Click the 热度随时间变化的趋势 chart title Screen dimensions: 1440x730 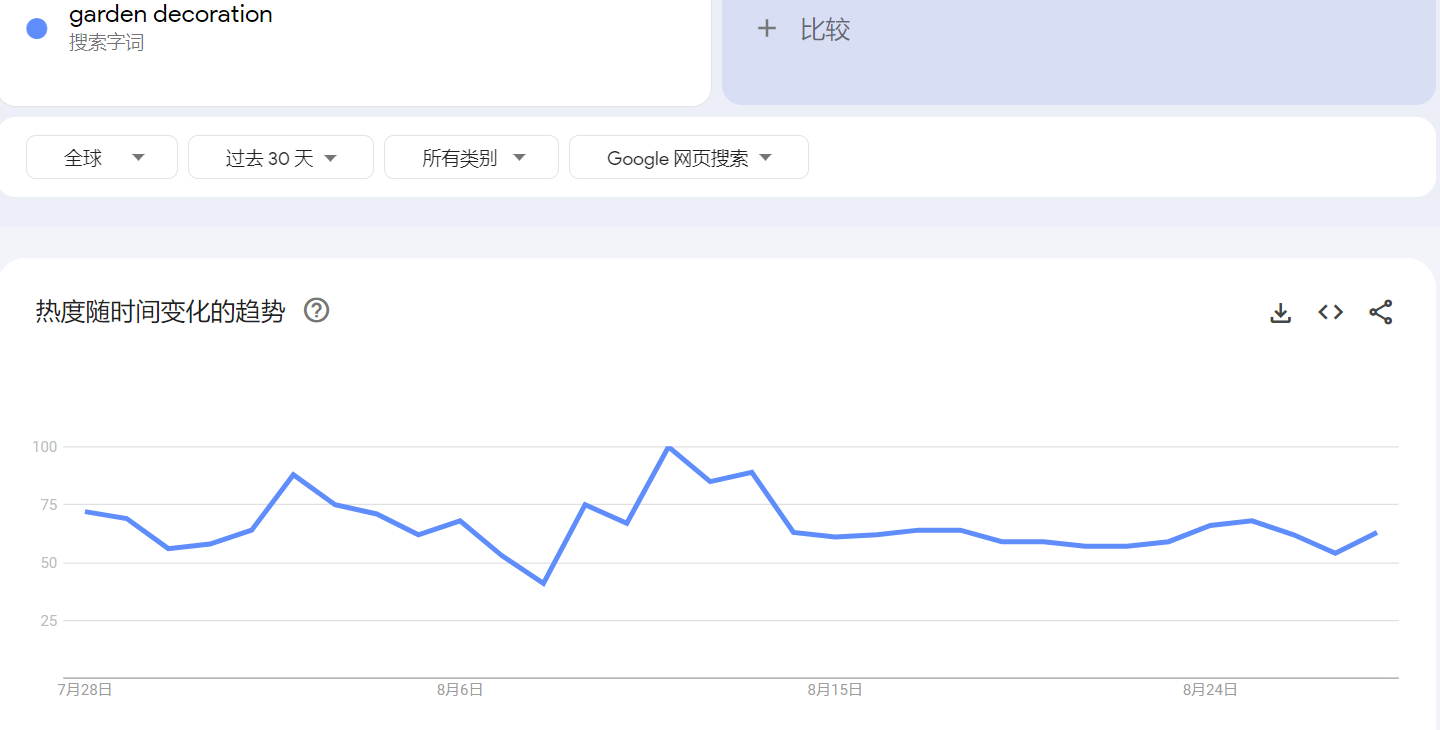160,312
